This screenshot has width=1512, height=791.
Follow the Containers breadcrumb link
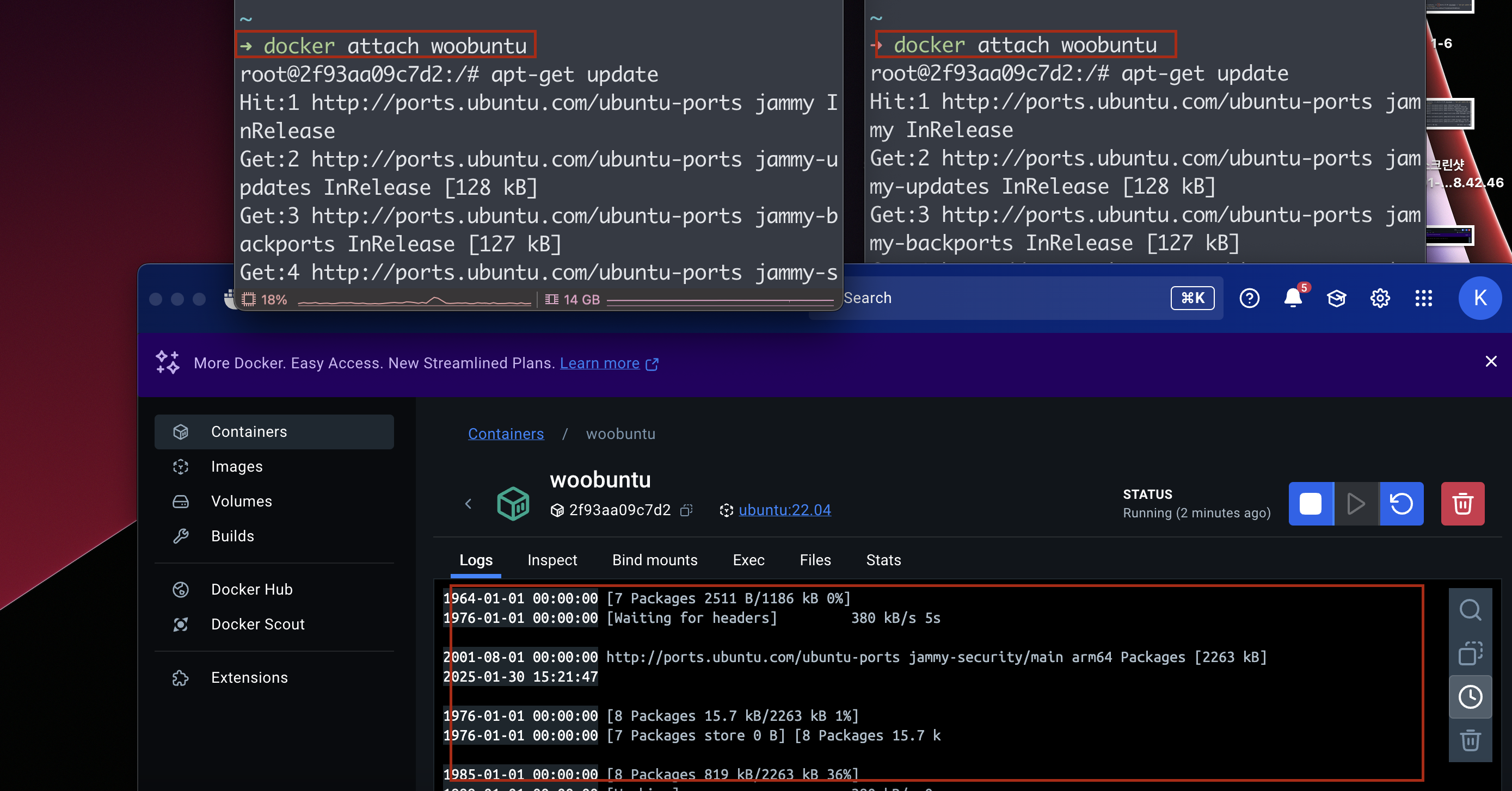tap(506, 434)
